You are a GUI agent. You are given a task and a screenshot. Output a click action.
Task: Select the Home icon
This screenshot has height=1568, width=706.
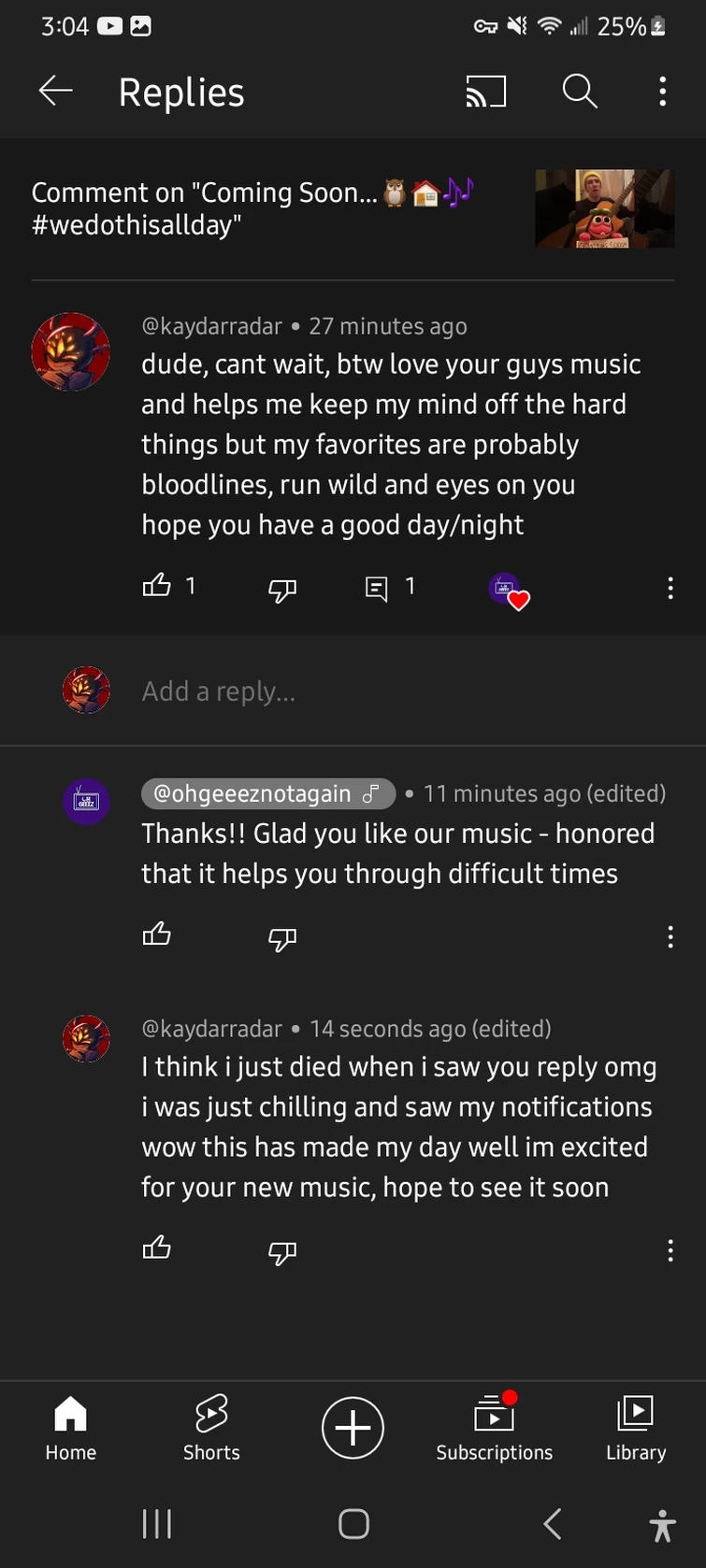pyautogui.click(x=70, y=1426)
